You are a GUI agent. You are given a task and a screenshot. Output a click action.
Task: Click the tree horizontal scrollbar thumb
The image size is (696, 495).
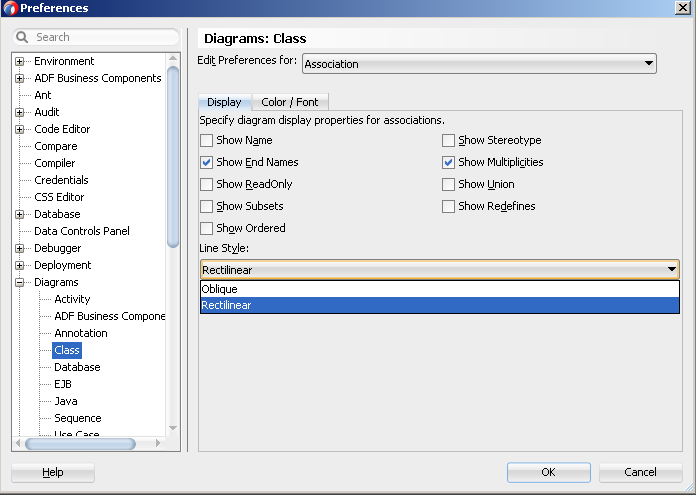click(x=80, y=444)
